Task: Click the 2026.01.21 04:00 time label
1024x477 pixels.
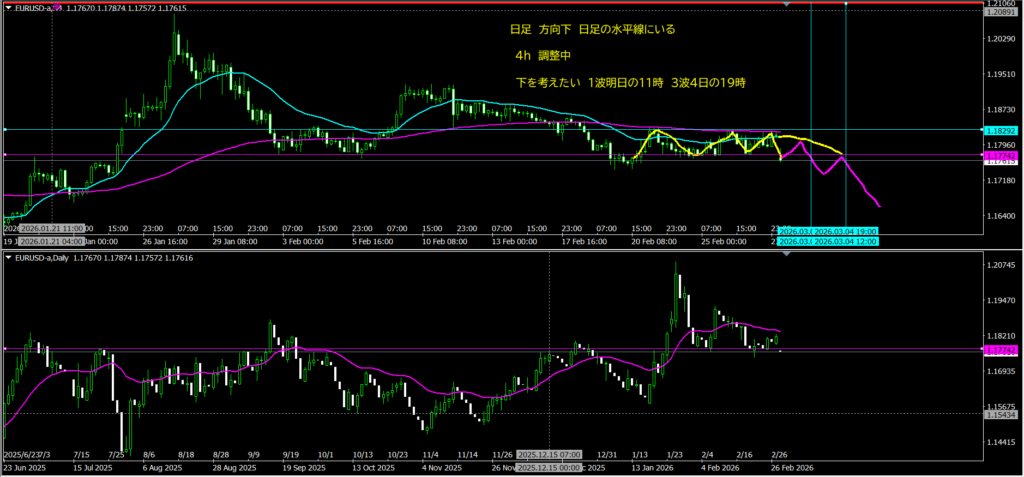Action: click(x=52, y=241)
